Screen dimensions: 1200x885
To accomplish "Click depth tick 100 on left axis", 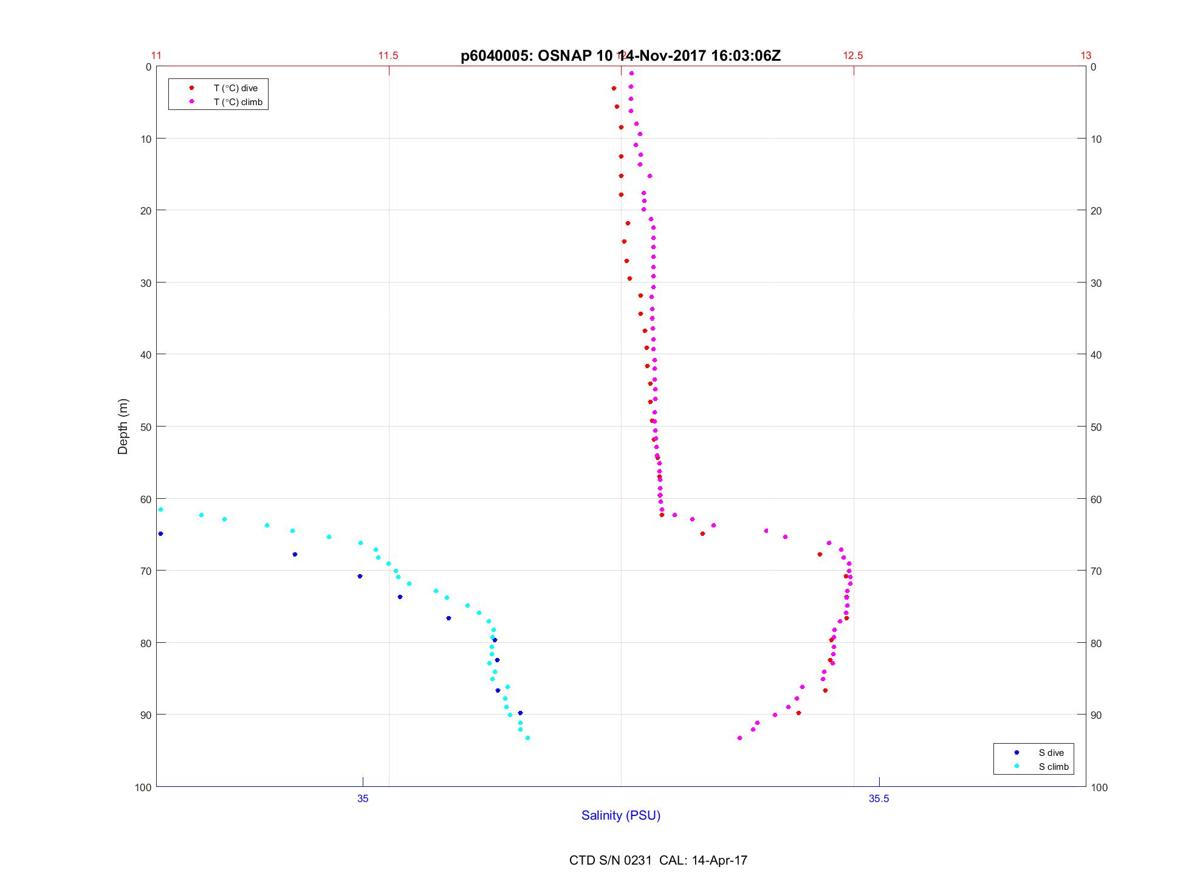I will (142, 787).
